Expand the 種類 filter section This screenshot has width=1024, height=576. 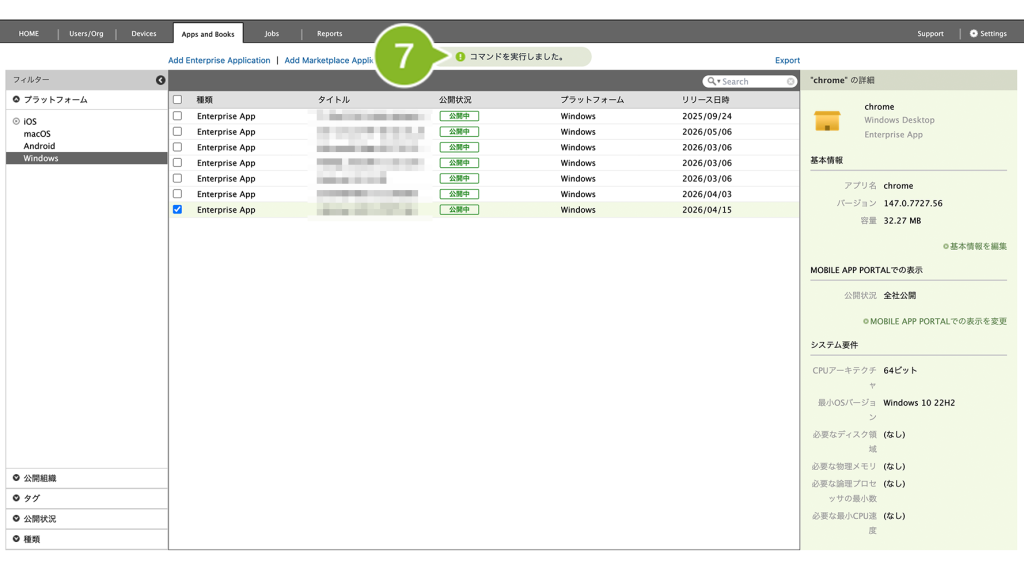click(16, 539)
